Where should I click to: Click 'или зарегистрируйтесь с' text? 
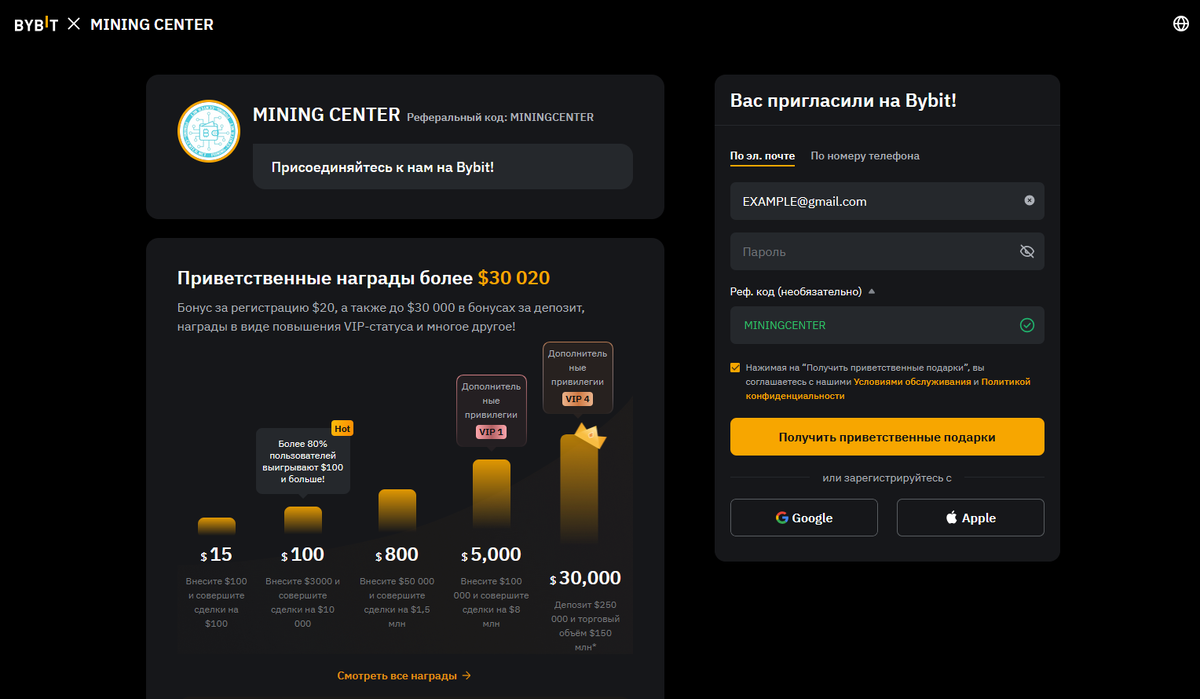coord(887,478)
